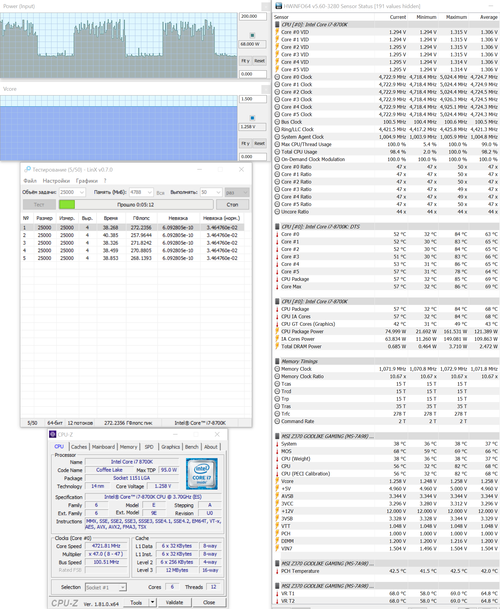
Task: Click the icon beside Uncore Ratio
Action: [277, 212]
